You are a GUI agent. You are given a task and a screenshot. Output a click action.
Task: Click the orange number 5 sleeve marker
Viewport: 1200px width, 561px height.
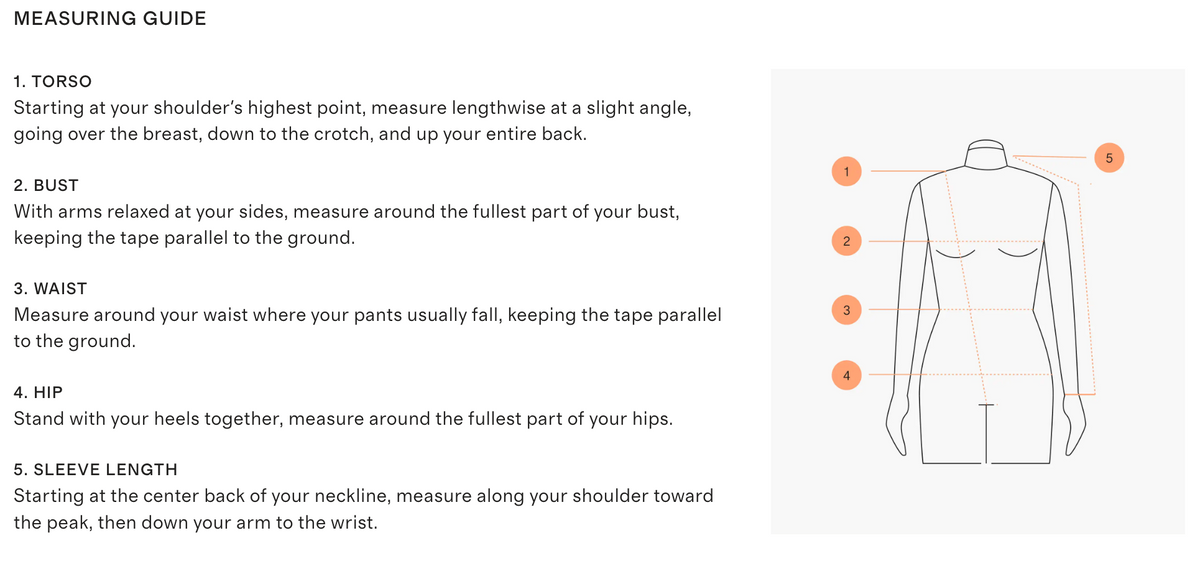coord(1109,156)
